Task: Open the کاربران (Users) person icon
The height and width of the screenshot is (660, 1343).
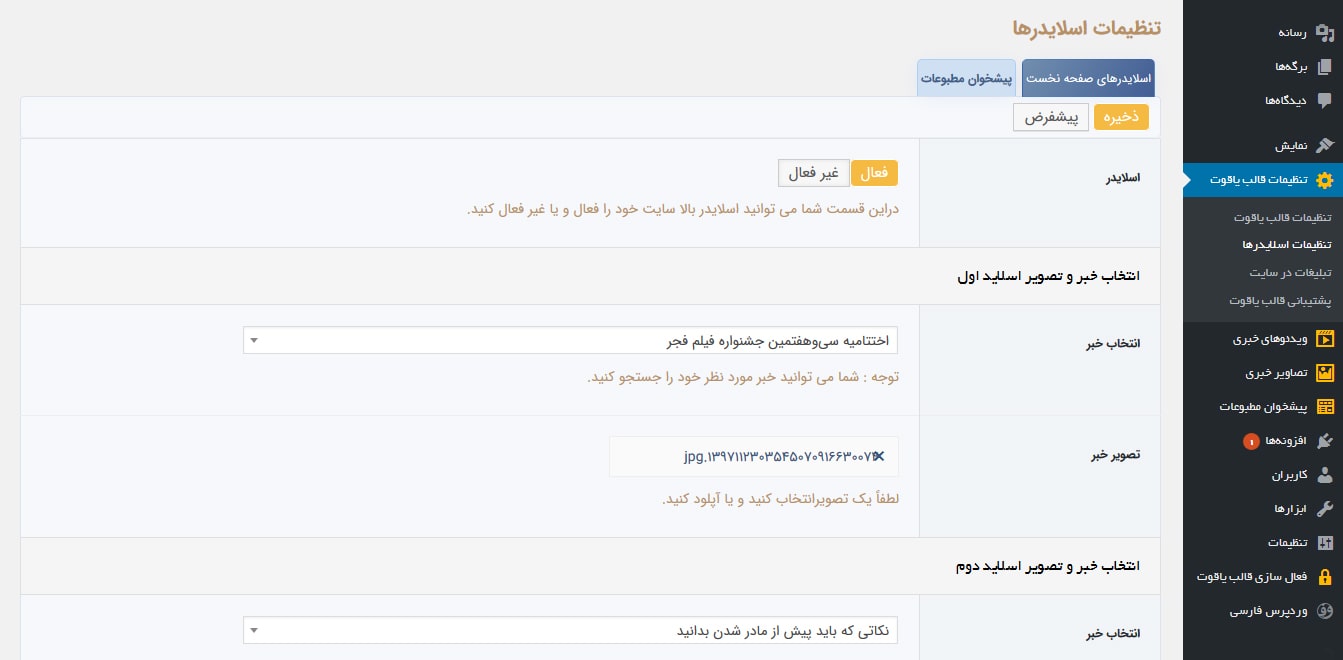Action: [x=1325, y=475]
